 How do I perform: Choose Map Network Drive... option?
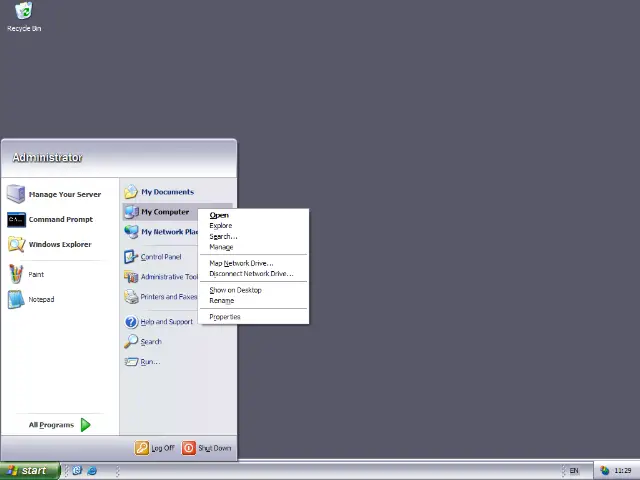coord(253,263)
